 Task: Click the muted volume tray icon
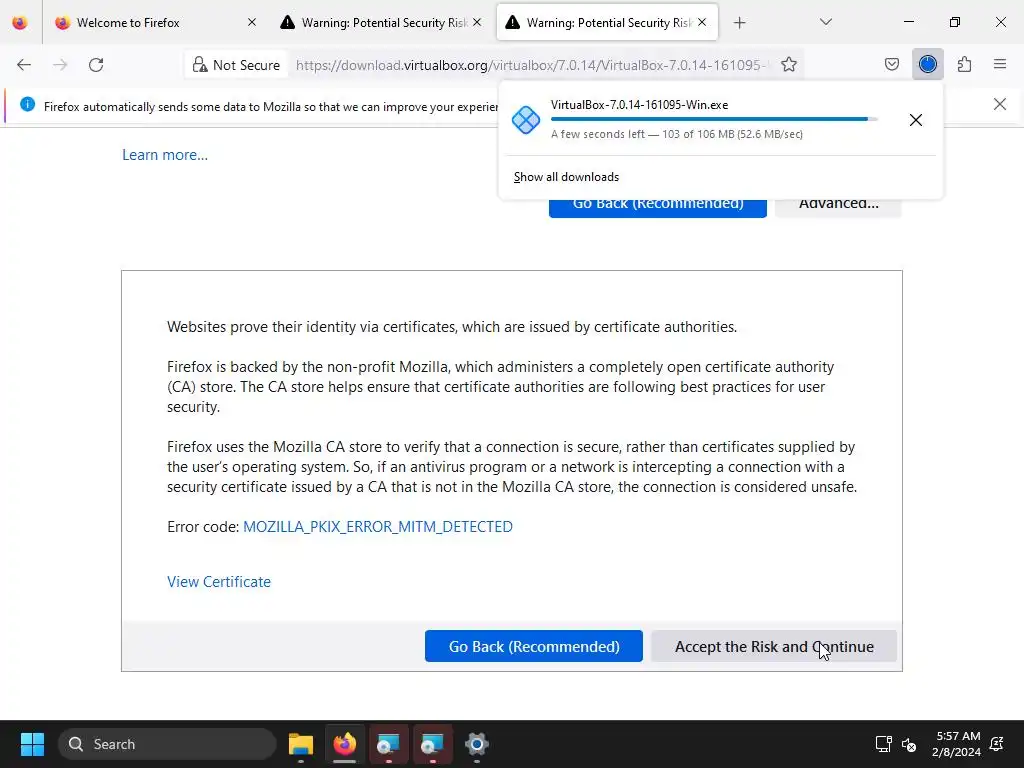click(x=908, y=744)
